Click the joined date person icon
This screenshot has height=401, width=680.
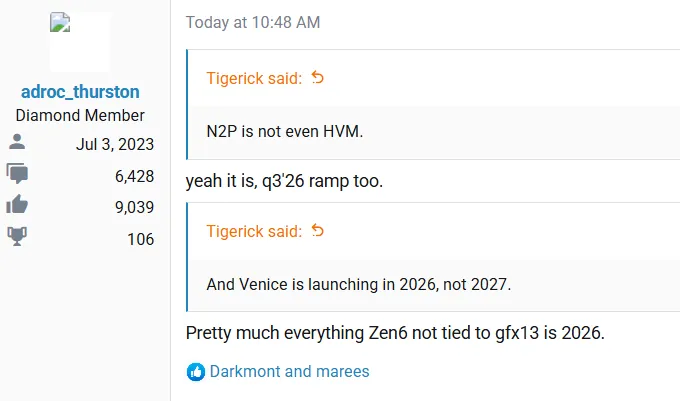17,142
